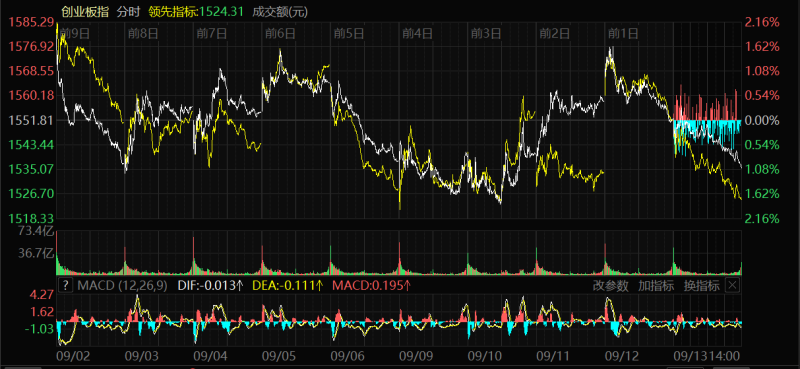
Task: Jump to the 前3日 session marker
Action: (486, 34)
